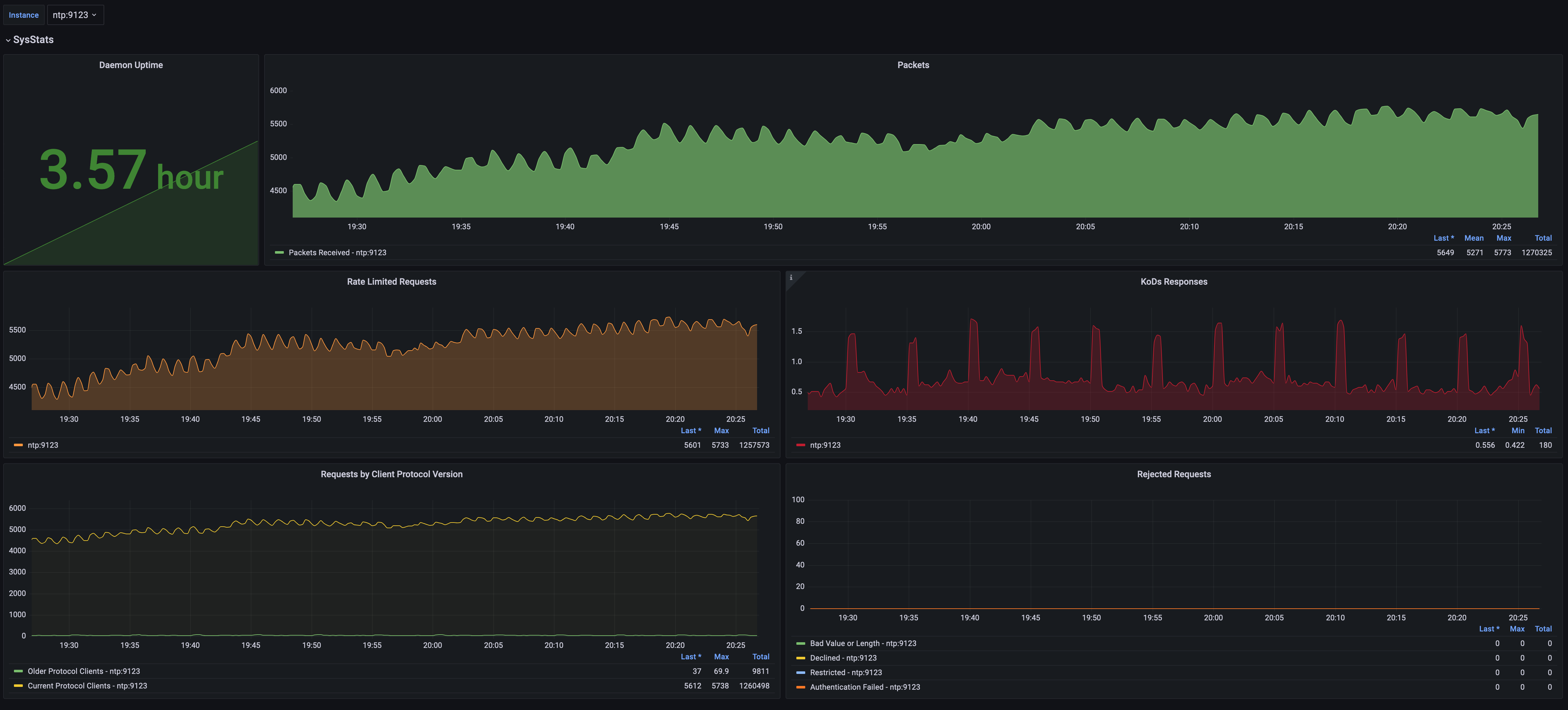This screenshot has height=710, width=1568.
Task: Click the Declined series yellow color swatch
Action: (800, 658)
